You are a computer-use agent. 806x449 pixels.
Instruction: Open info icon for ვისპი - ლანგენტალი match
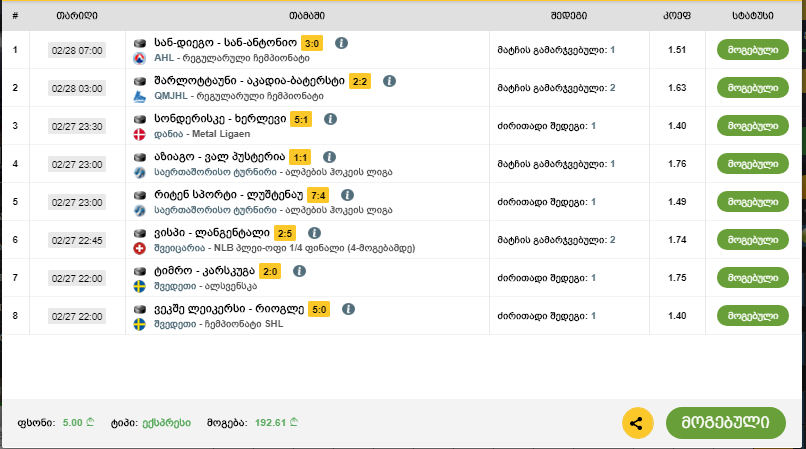[314, 234]
